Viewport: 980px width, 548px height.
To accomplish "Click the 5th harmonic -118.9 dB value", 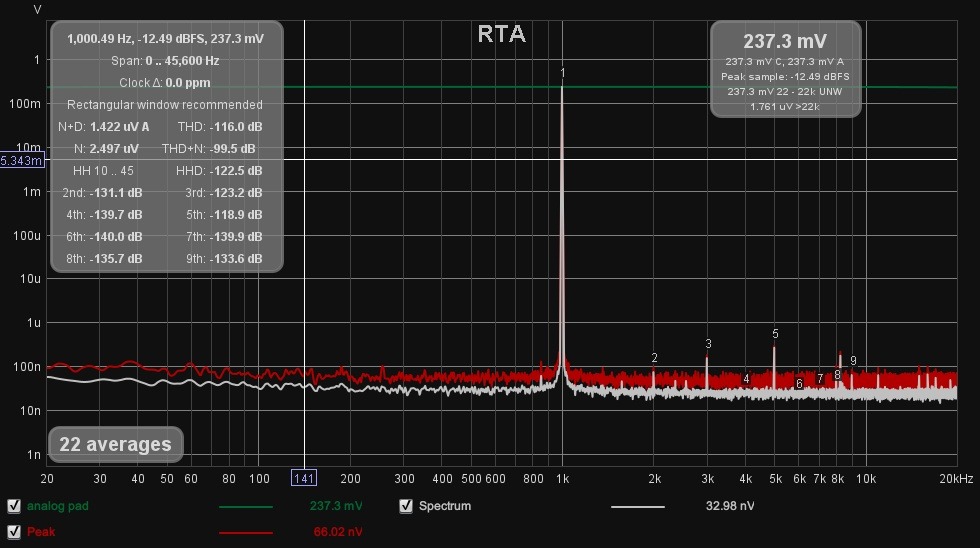I will tap(236, 214).
